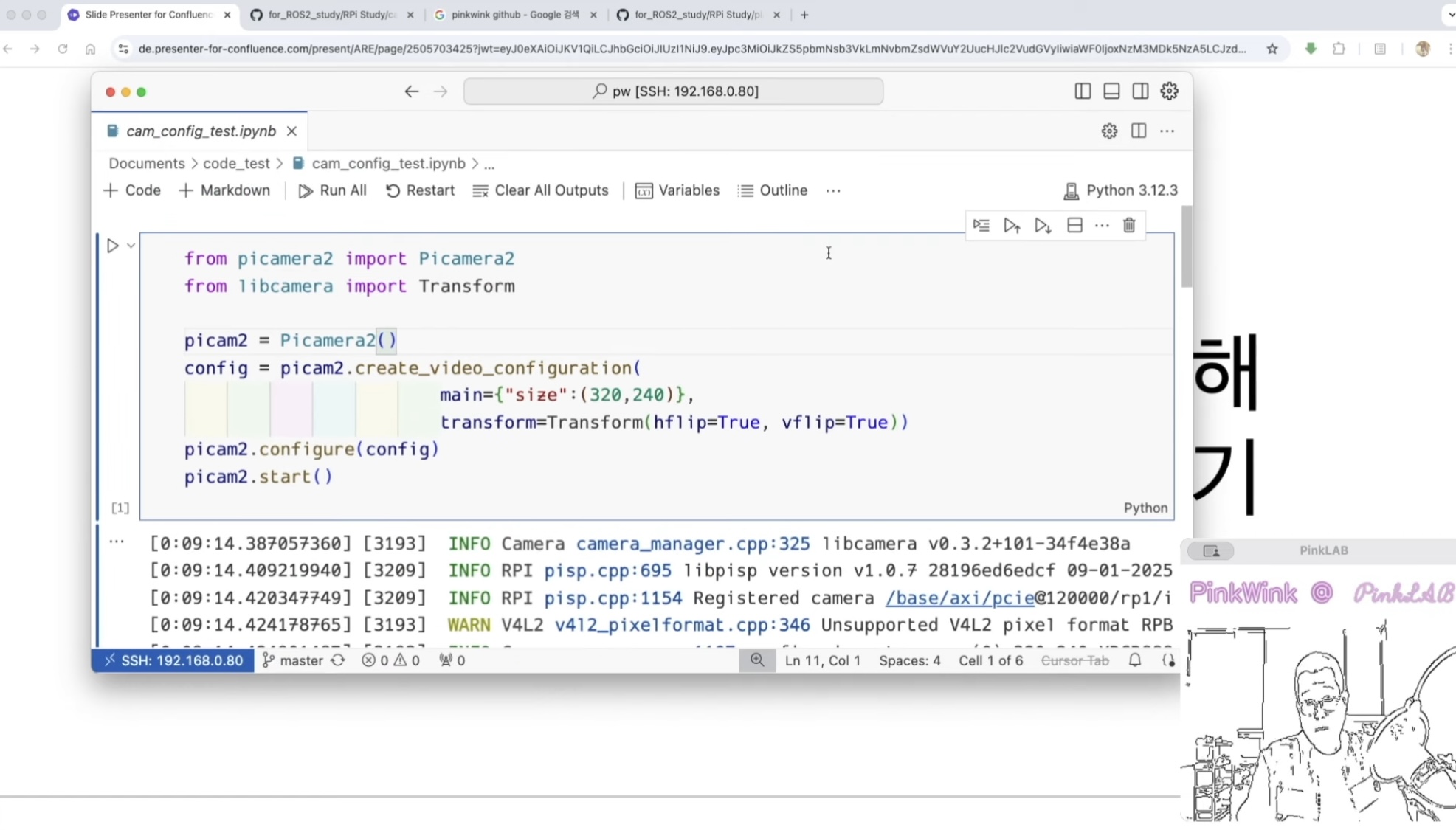Switch to the pinkwink github Google tab

coord(514,15)
